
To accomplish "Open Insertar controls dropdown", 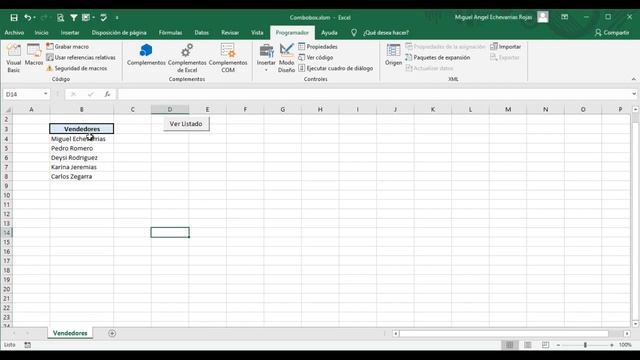I will 266,58.
